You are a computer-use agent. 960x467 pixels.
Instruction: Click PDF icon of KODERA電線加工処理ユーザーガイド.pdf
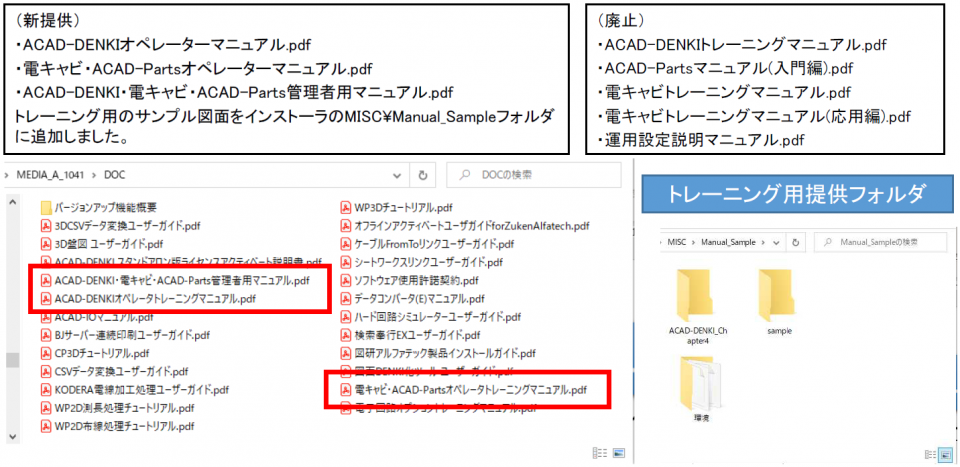(45, 389)
